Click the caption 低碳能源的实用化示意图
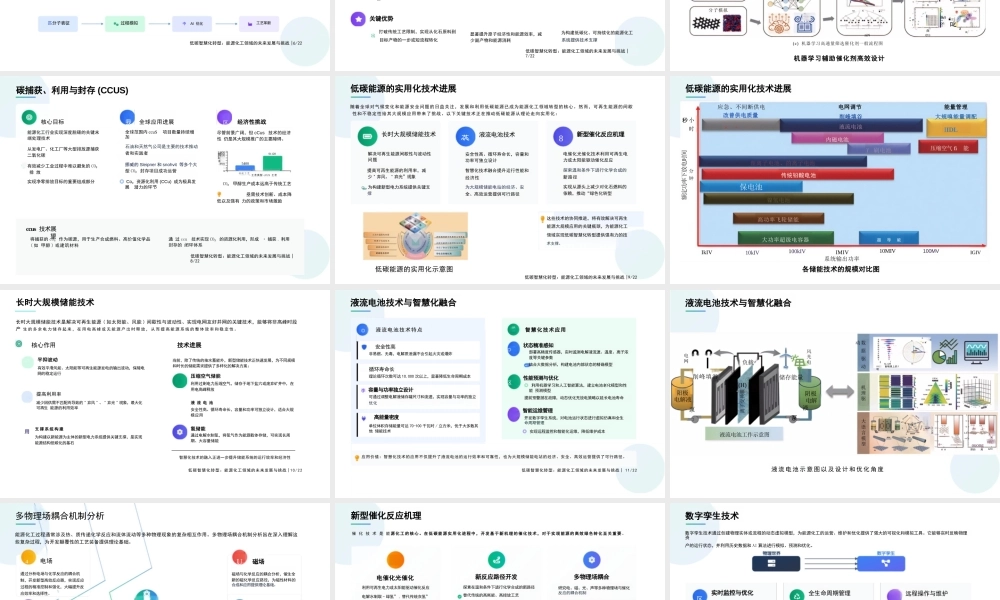 (414, 269)
